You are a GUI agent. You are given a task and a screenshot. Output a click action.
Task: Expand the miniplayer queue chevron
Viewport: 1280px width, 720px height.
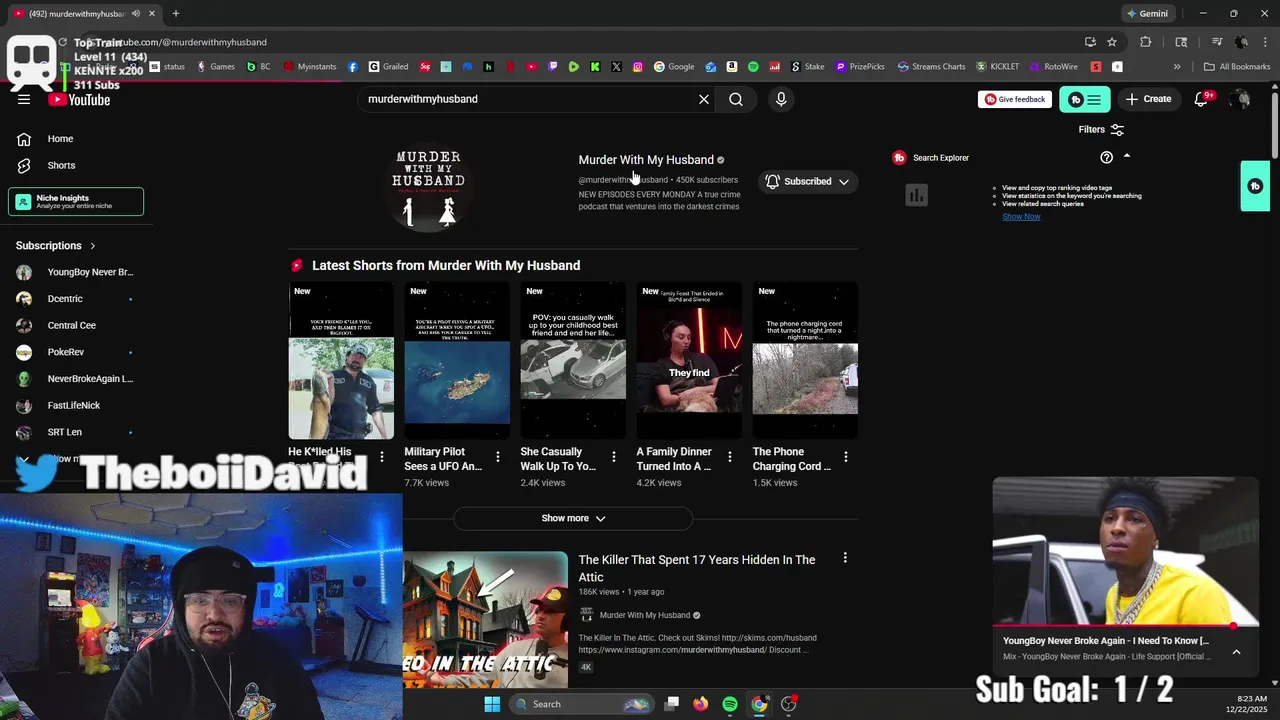click(1236, 652)
